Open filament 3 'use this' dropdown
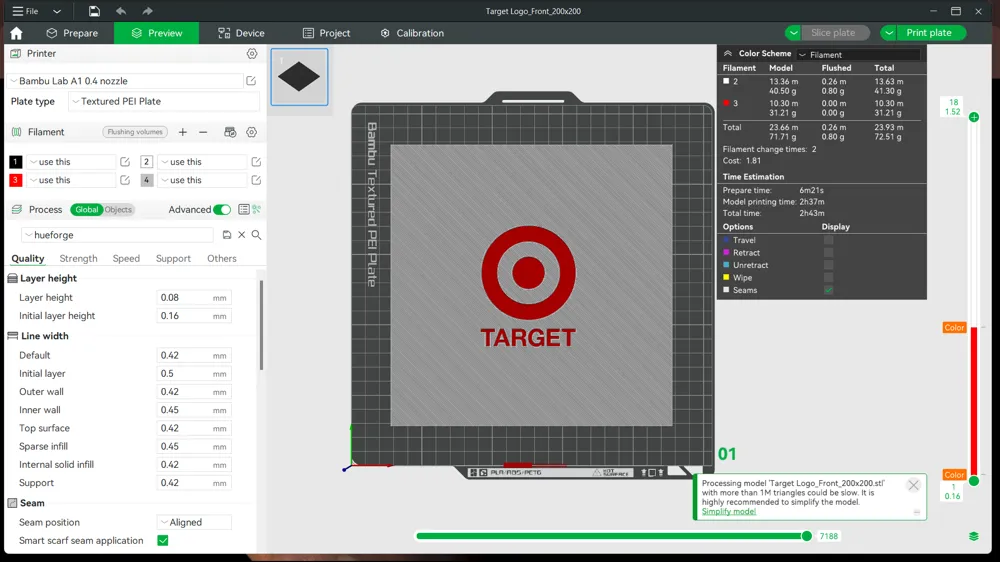 point(71,180)
